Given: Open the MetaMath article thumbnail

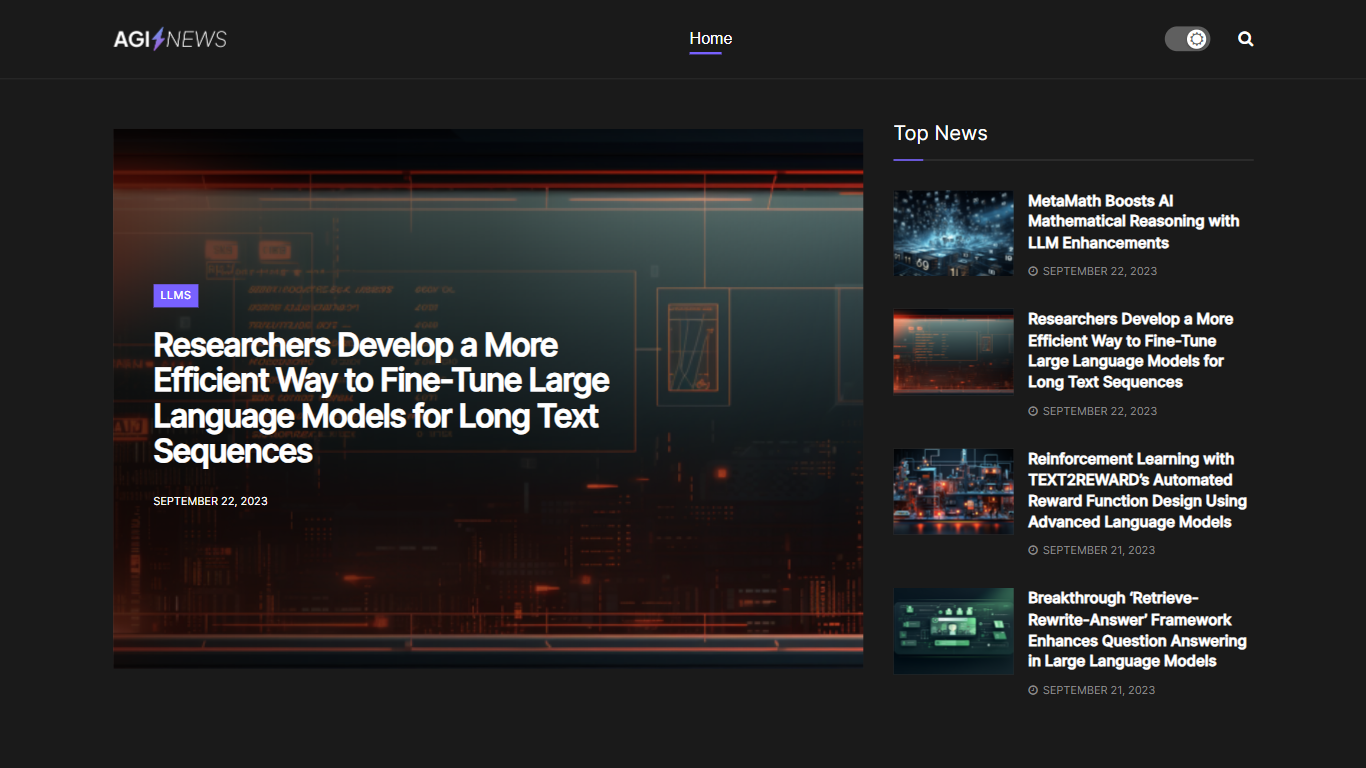Looking at the screenshot, I should tap(953, 233).
